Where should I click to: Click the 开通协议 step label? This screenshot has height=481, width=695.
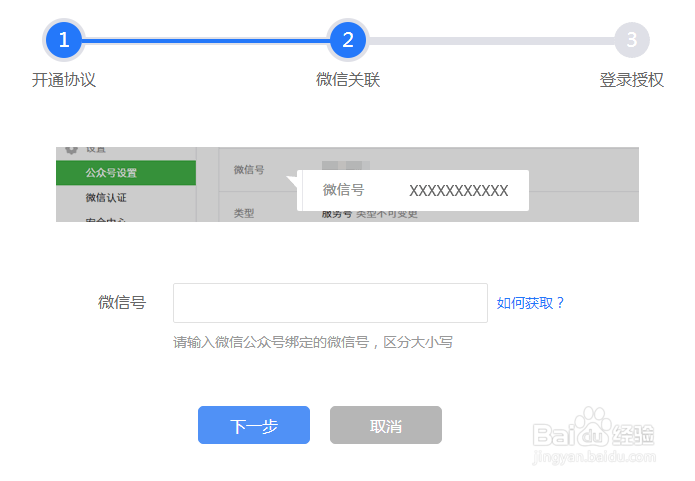point(64,80)
